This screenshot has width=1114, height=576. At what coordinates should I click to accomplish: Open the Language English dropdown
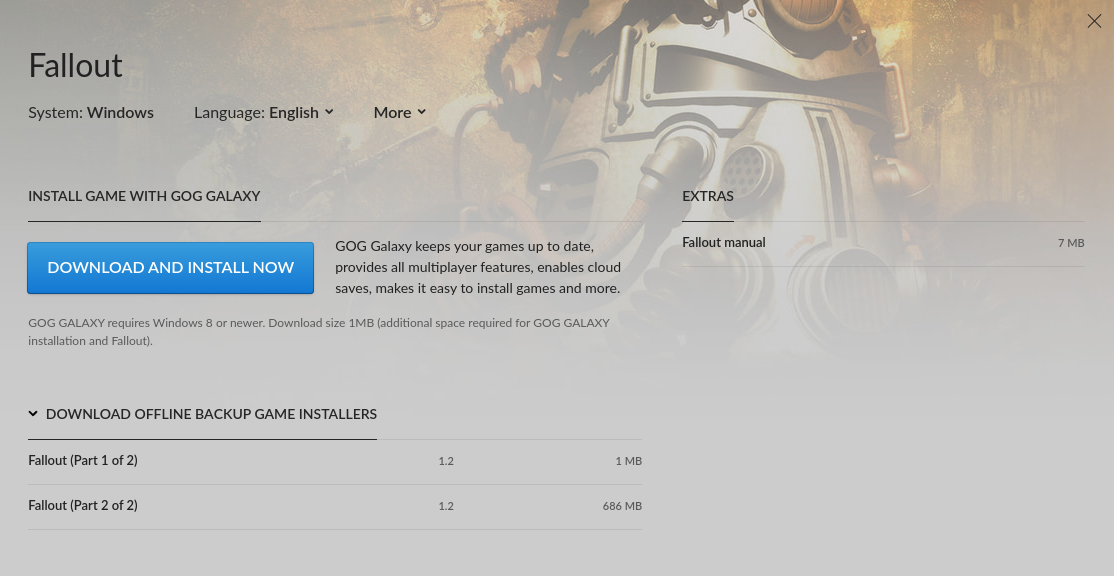264,112
